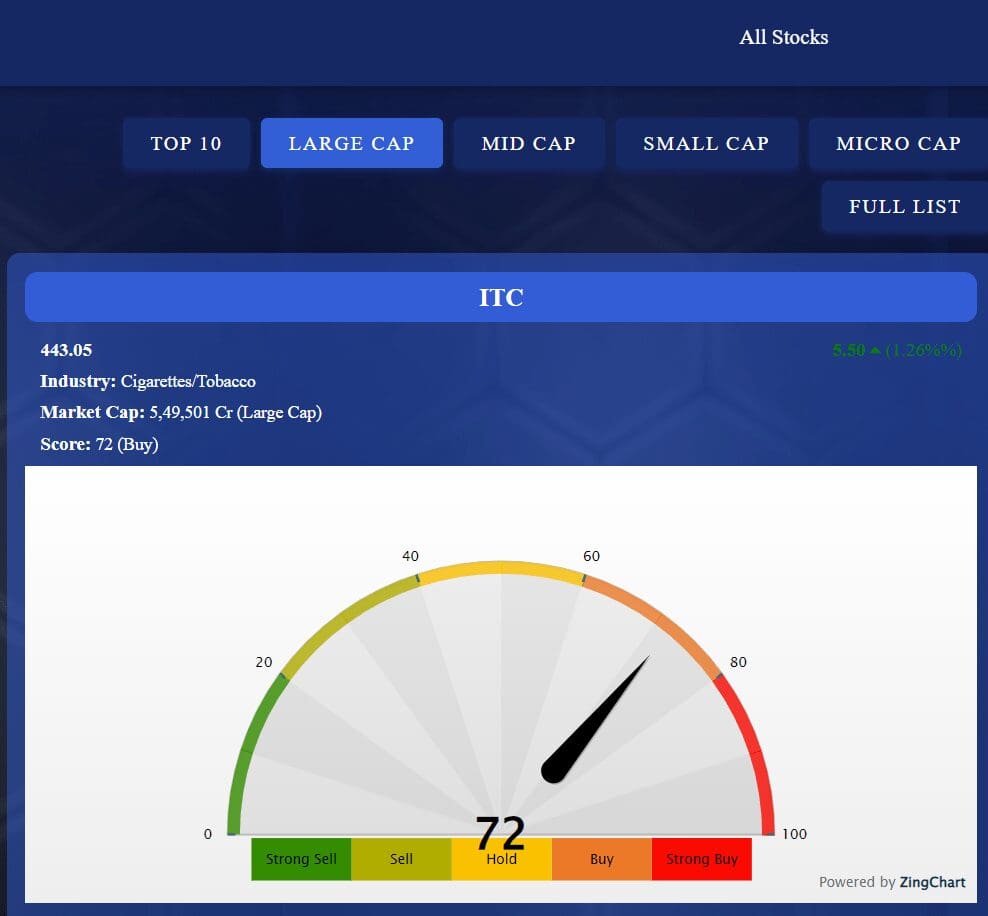
Task: Click the 100 gauge scale label
Action: pos(794,834)
